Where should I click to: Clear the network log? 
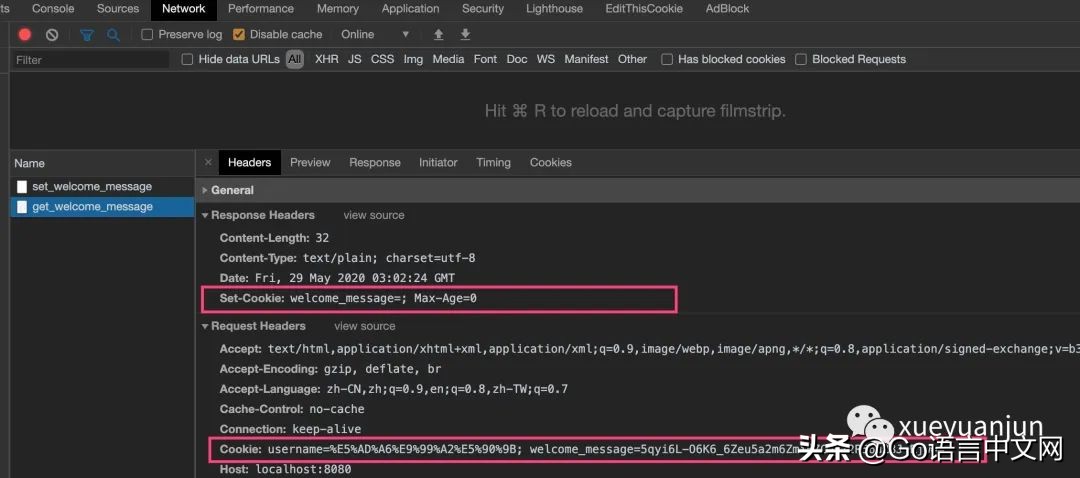[52, 34]
